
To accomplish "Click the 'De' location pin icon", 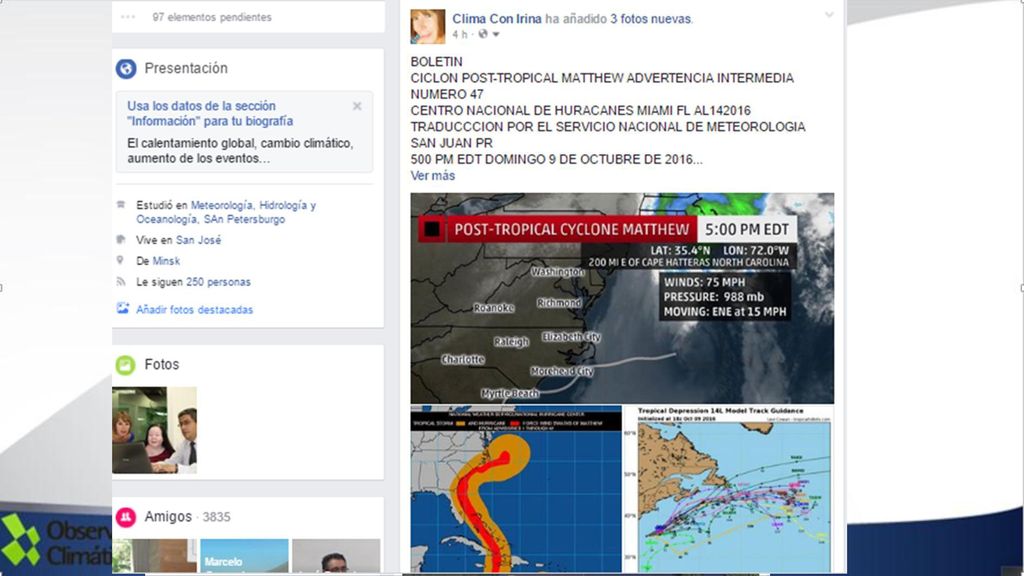I will (120, 260).
